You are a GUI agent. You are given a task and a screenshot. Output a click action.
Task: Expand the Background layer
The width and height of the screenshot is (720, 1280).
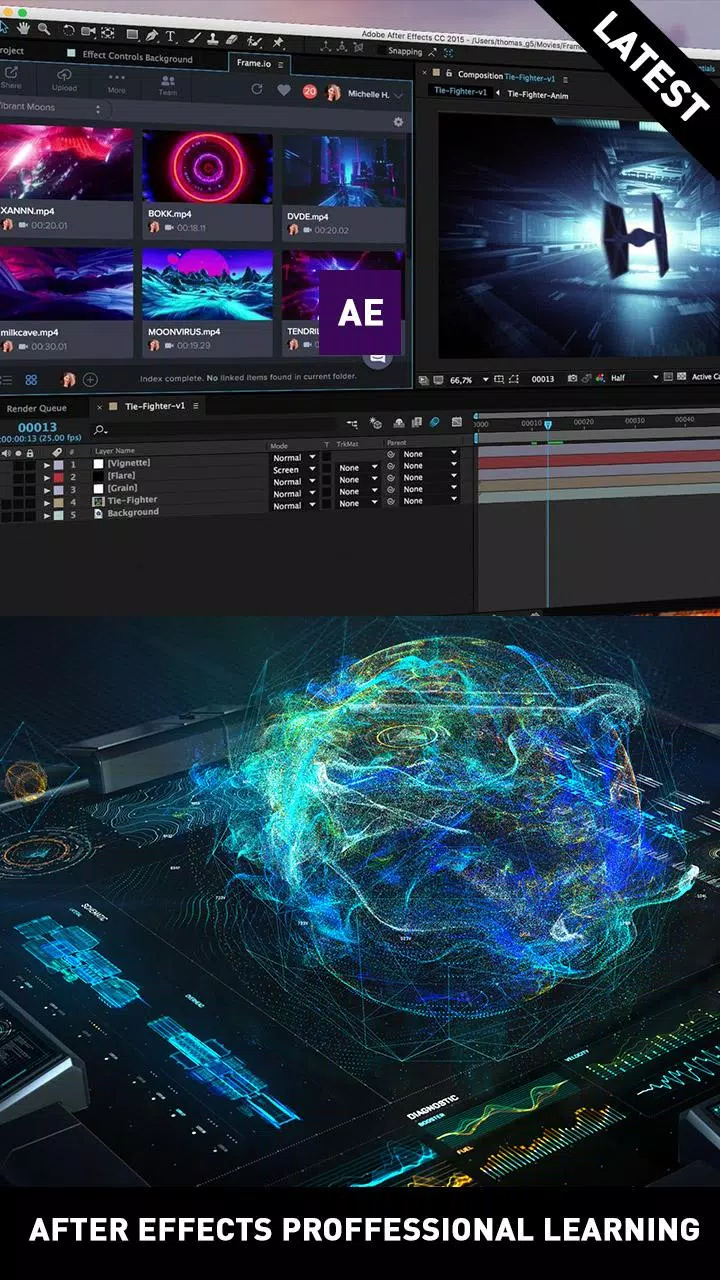pyautogui.click(x=46, y=514)
